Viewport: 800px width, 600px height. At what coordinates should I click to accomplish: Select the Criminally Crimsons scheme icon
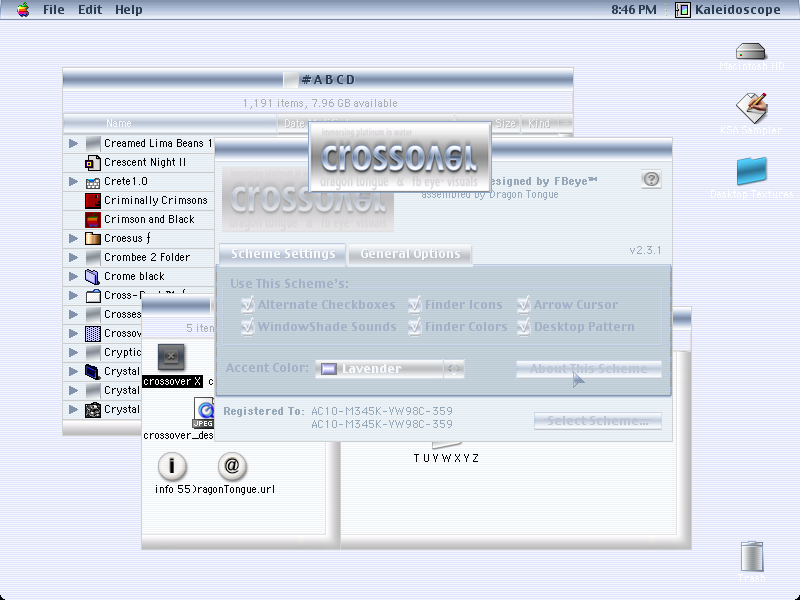pos(93,201)
